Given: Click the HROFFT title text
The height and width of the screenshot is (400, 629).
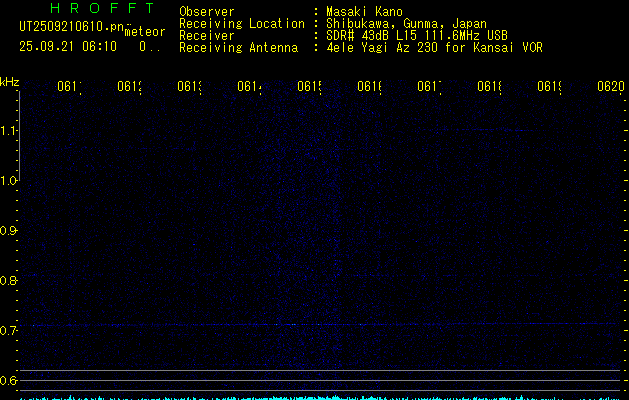Looking at the screenshot, I should coord(102,8).
